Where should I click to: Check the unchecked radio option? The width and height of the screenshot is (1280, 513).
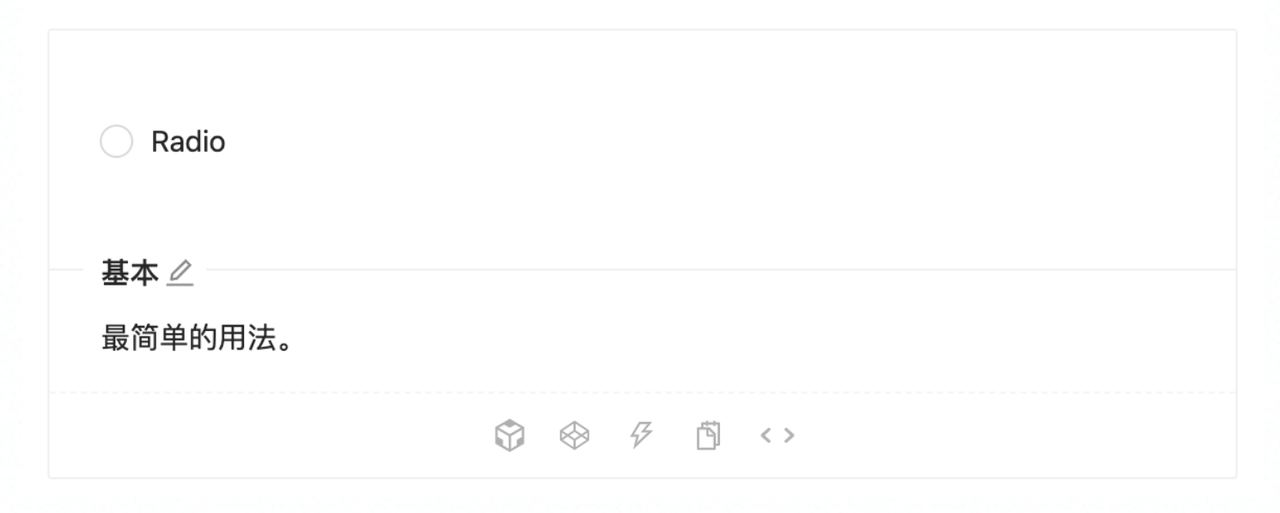point(116,142)
